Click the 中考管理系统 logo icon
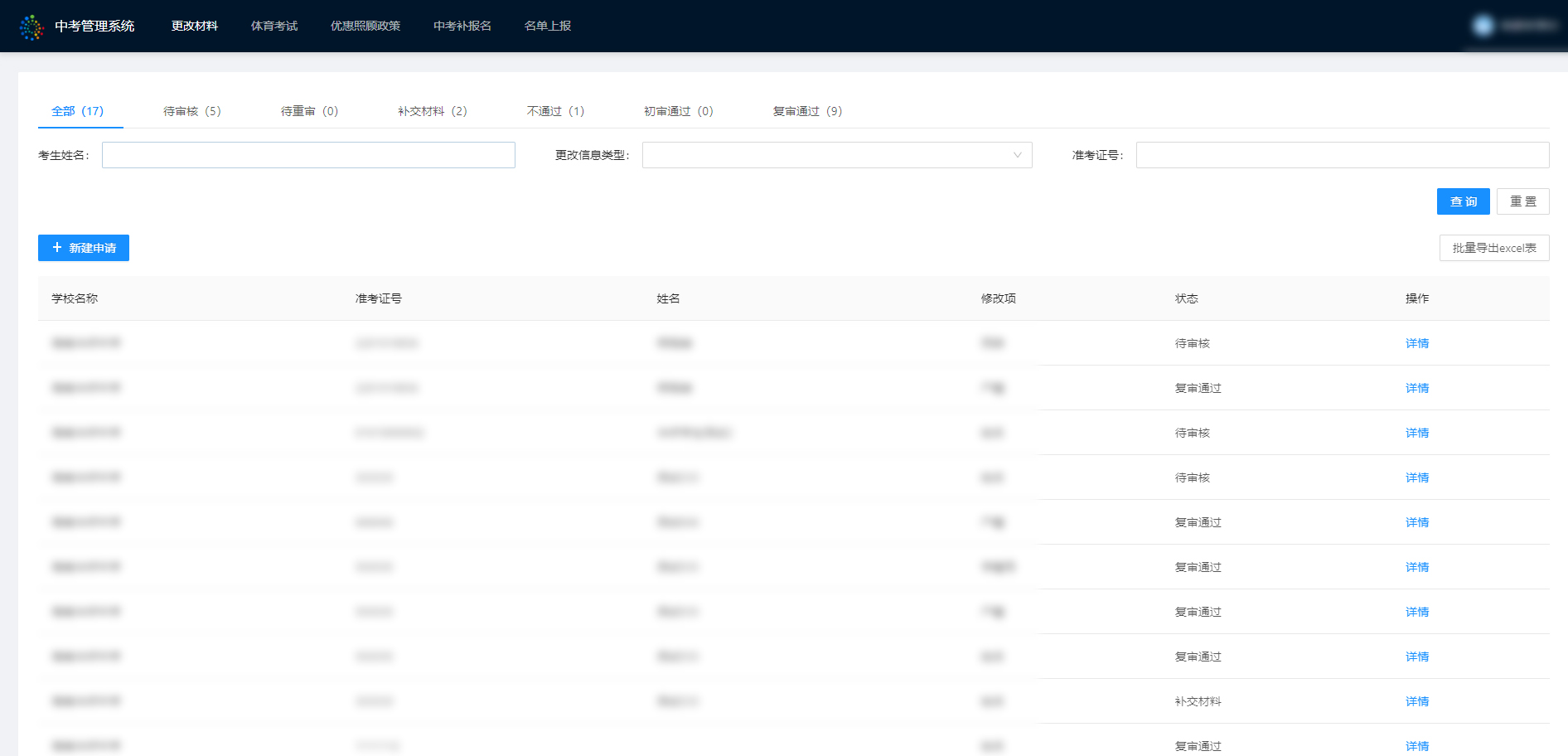1568x756 pixels. [x=31, y=27]
